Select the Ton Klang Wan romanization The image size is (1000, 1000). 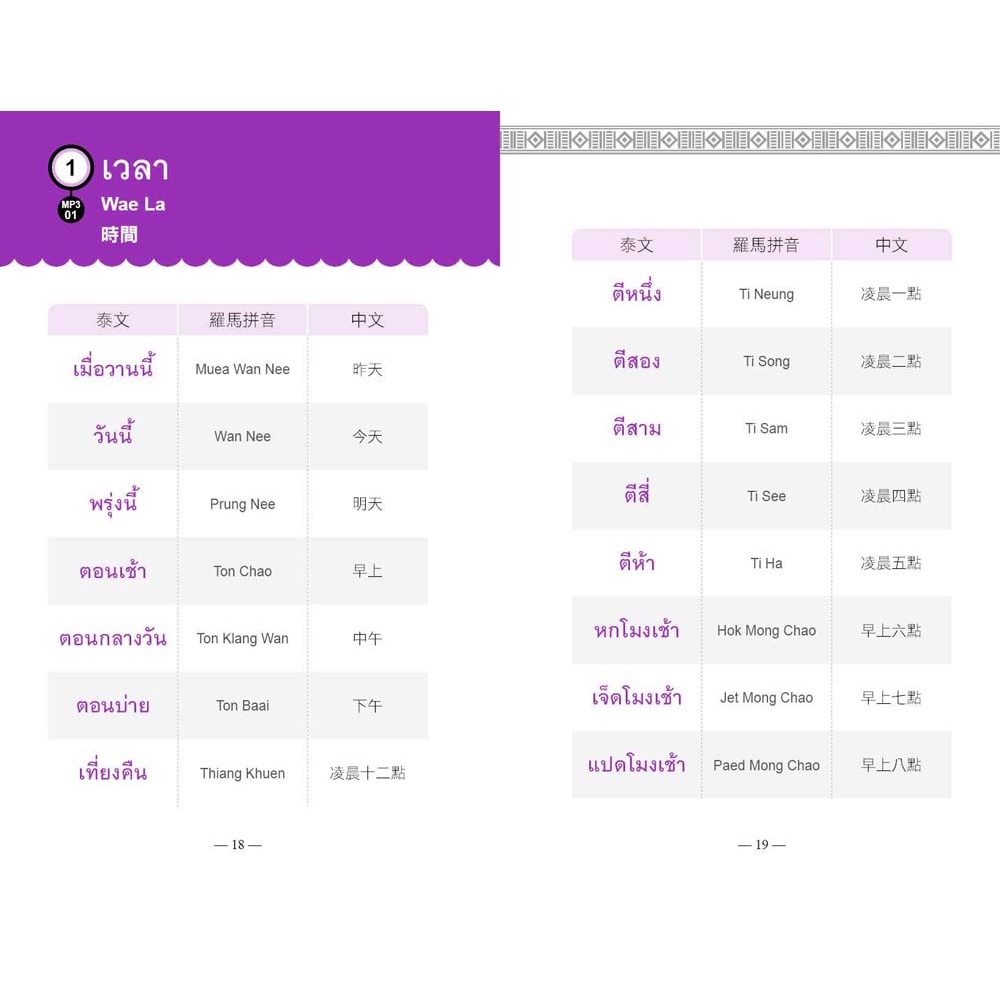tap(242, 638)
